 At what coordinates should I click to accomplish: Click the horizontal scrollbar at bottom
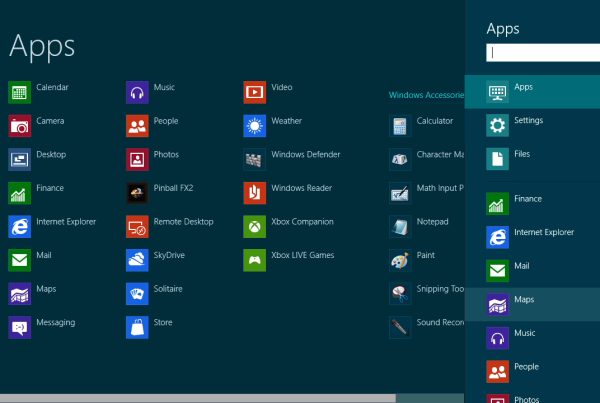tap(200, 398)
